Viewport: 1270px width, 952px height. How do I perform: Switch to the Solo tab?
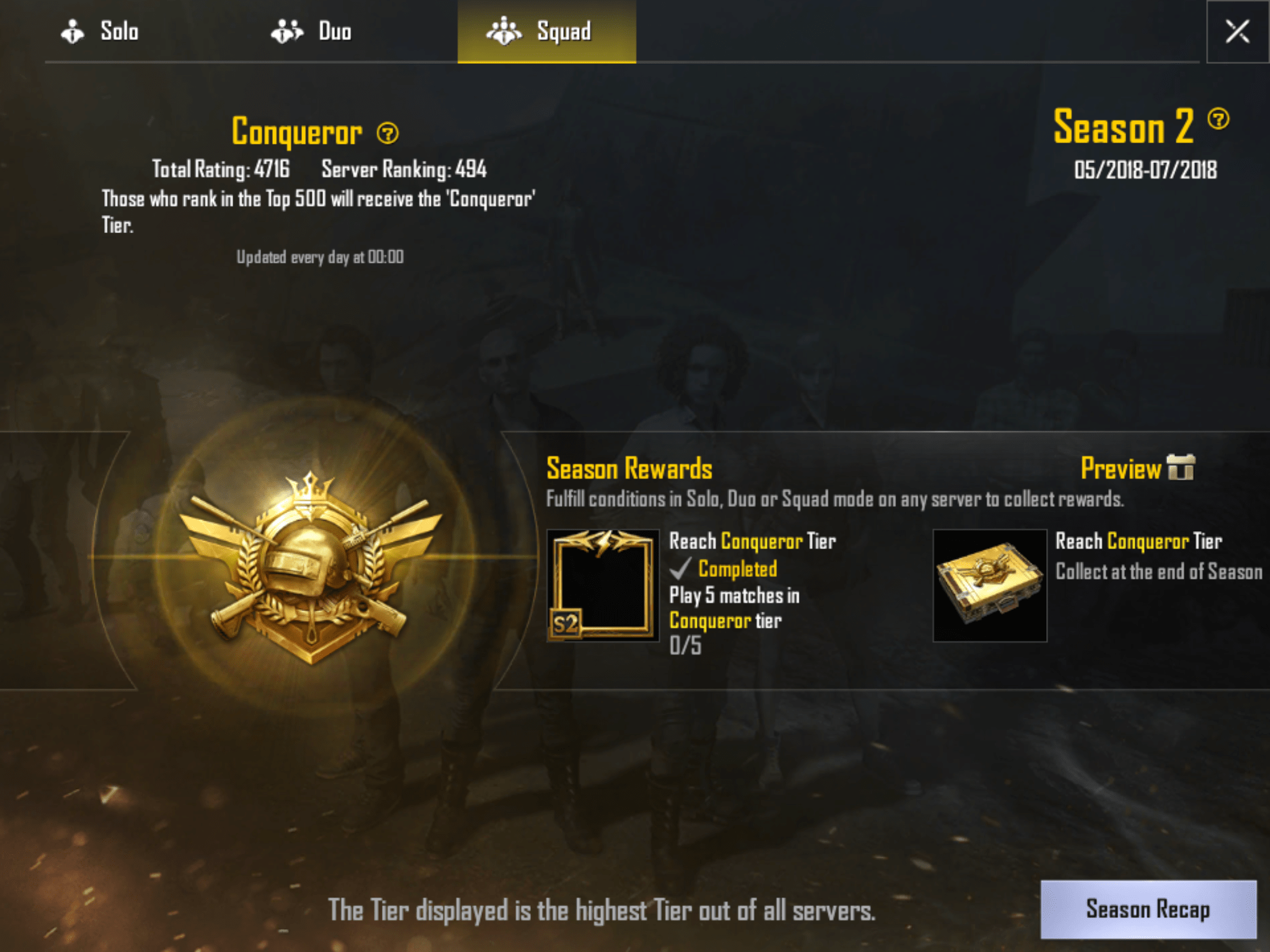click(x=100, y=31)
